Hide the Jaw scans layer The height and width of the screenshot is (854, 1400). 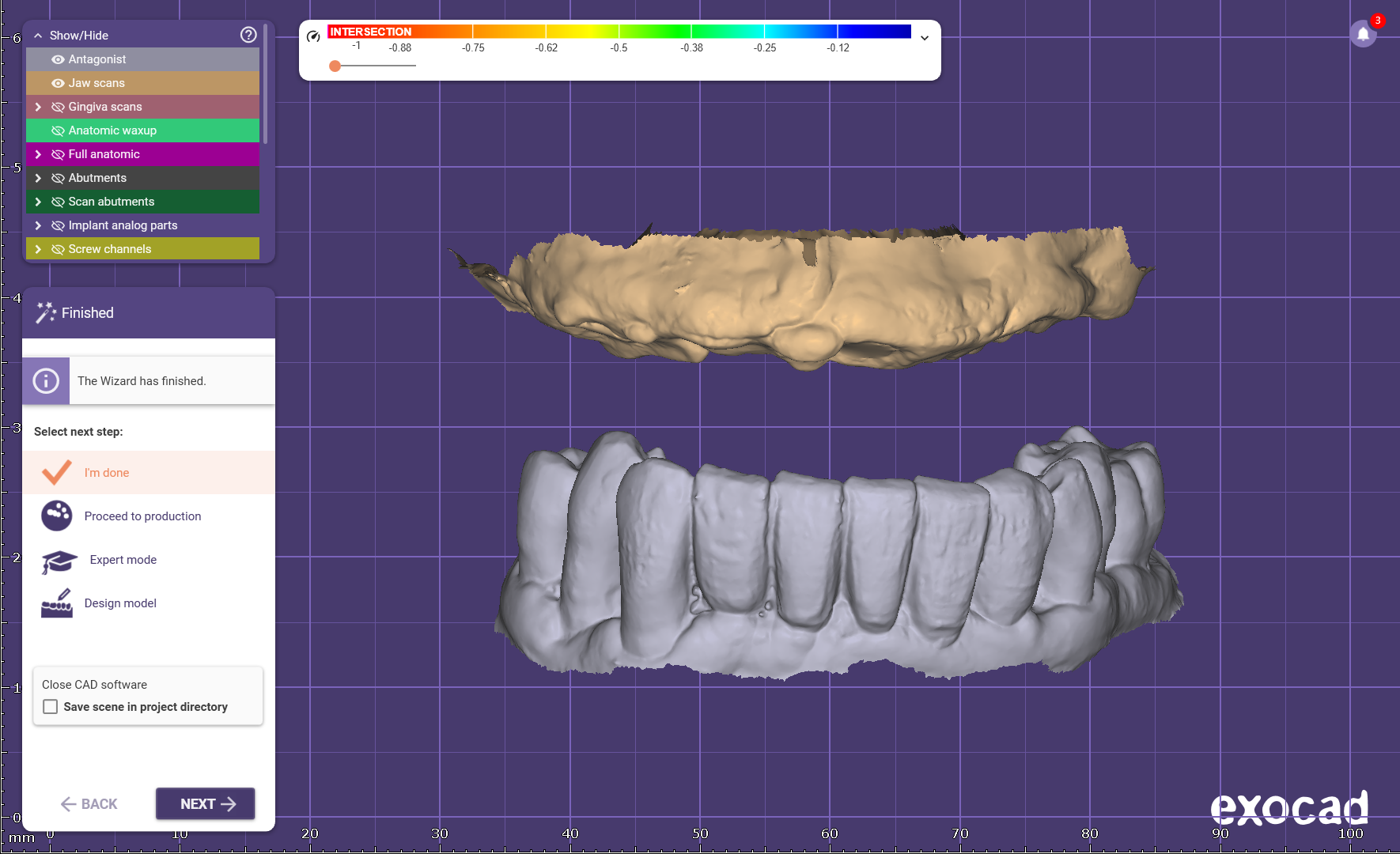coord(58,83)
